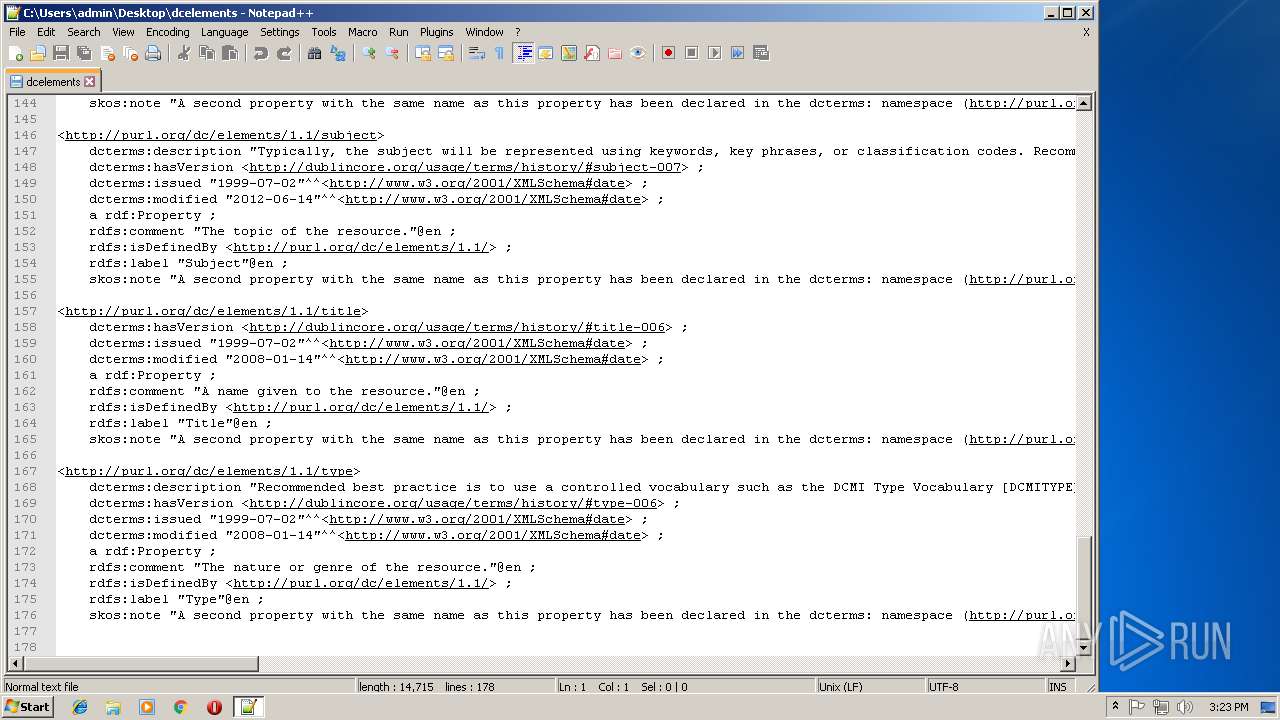
Task: Show hidden system tray icons arrow
Action: click(x=1116, y=706)
